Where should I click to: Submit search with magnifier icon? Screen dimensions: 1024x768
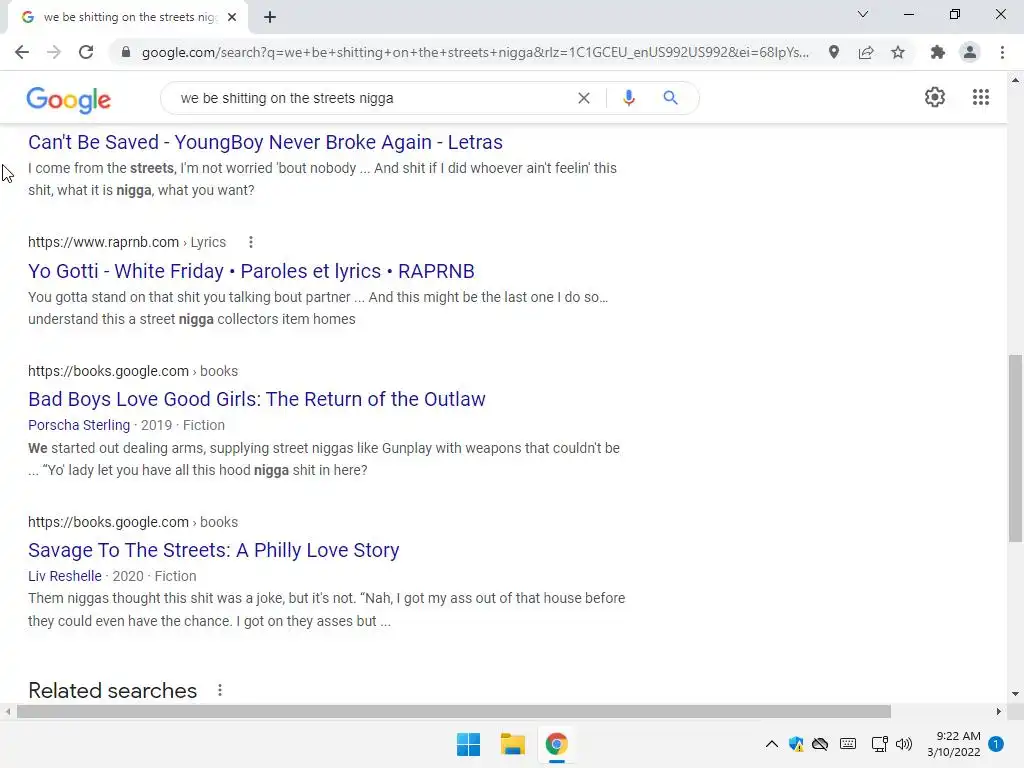click(670, 98)
